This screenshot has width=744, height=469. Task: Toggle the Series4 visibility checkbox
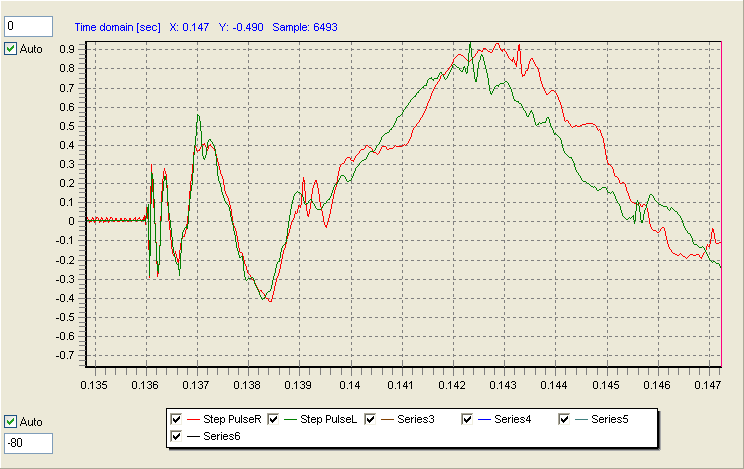pyautogui.click(x=467, y=419)
